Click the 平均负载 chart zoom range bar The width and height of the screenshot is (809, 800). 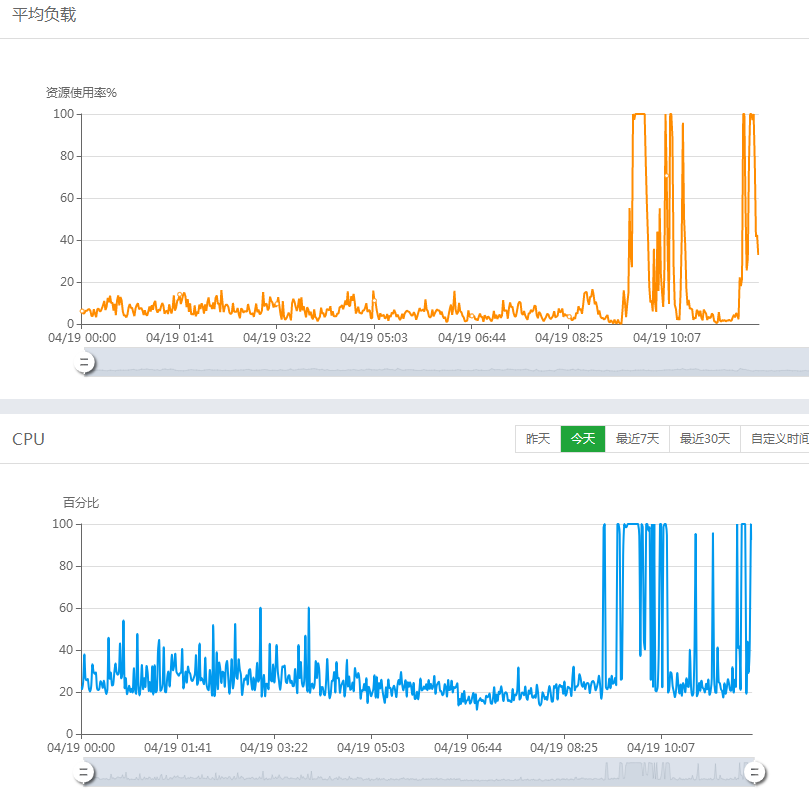coord(447,362)
